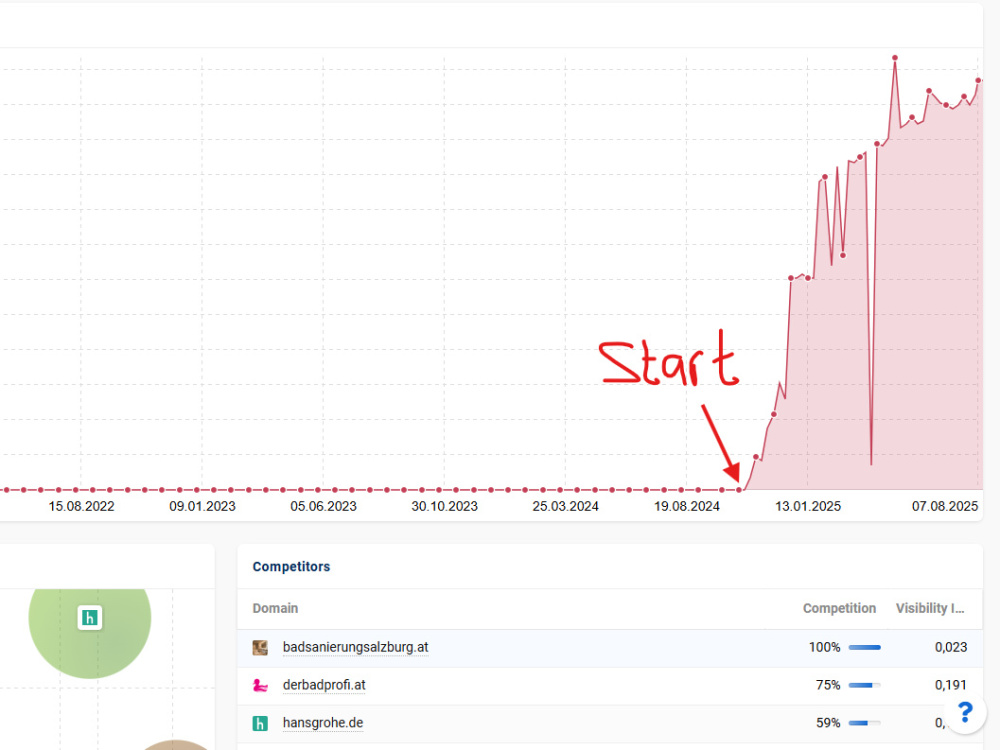1000x750 pixels.
Task: Click the 13.01.2025 axis date label
Action: click(x=808, y=506)
